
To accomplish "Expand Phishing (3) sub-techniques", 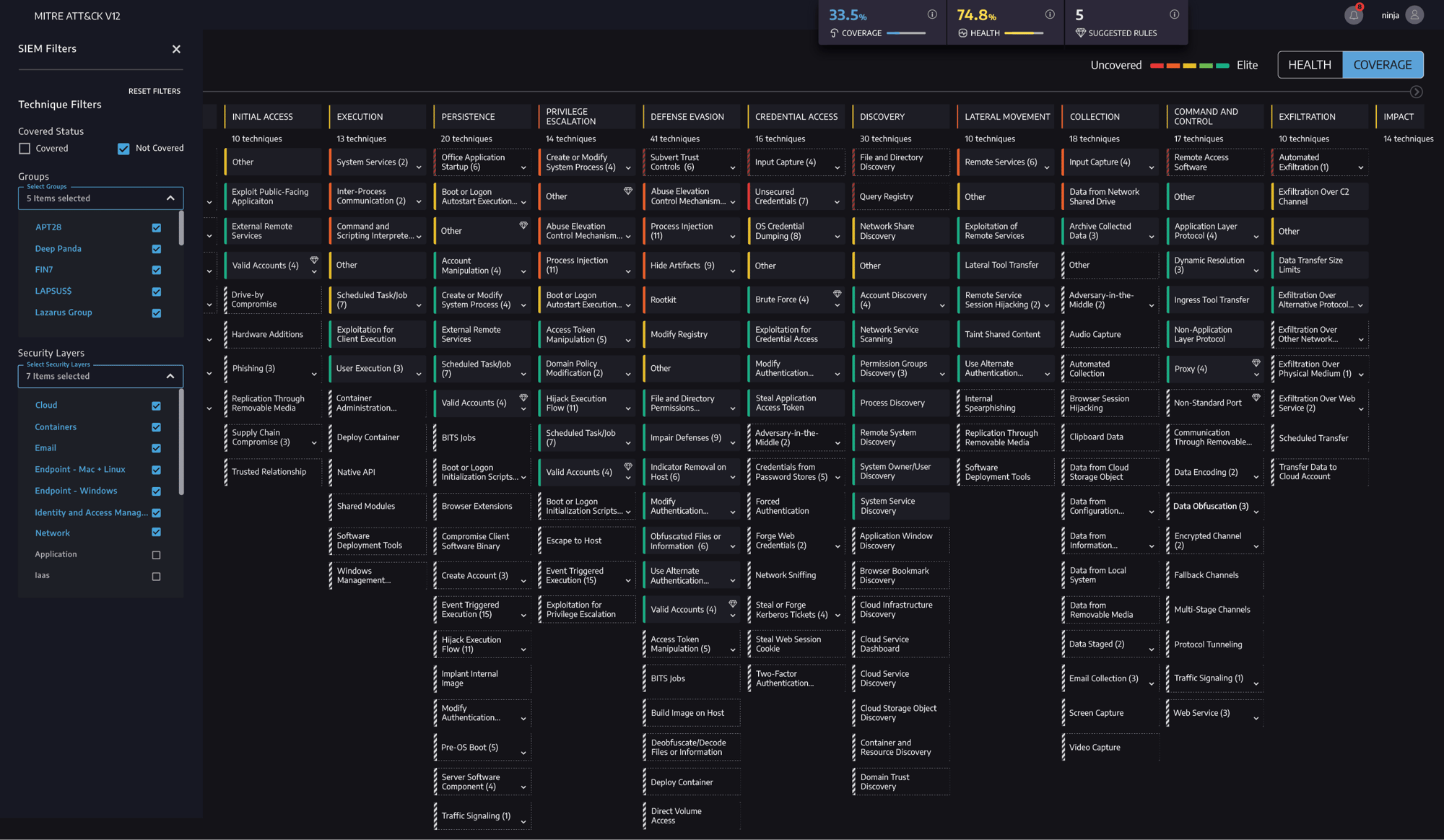I will [x=314, y=374].
